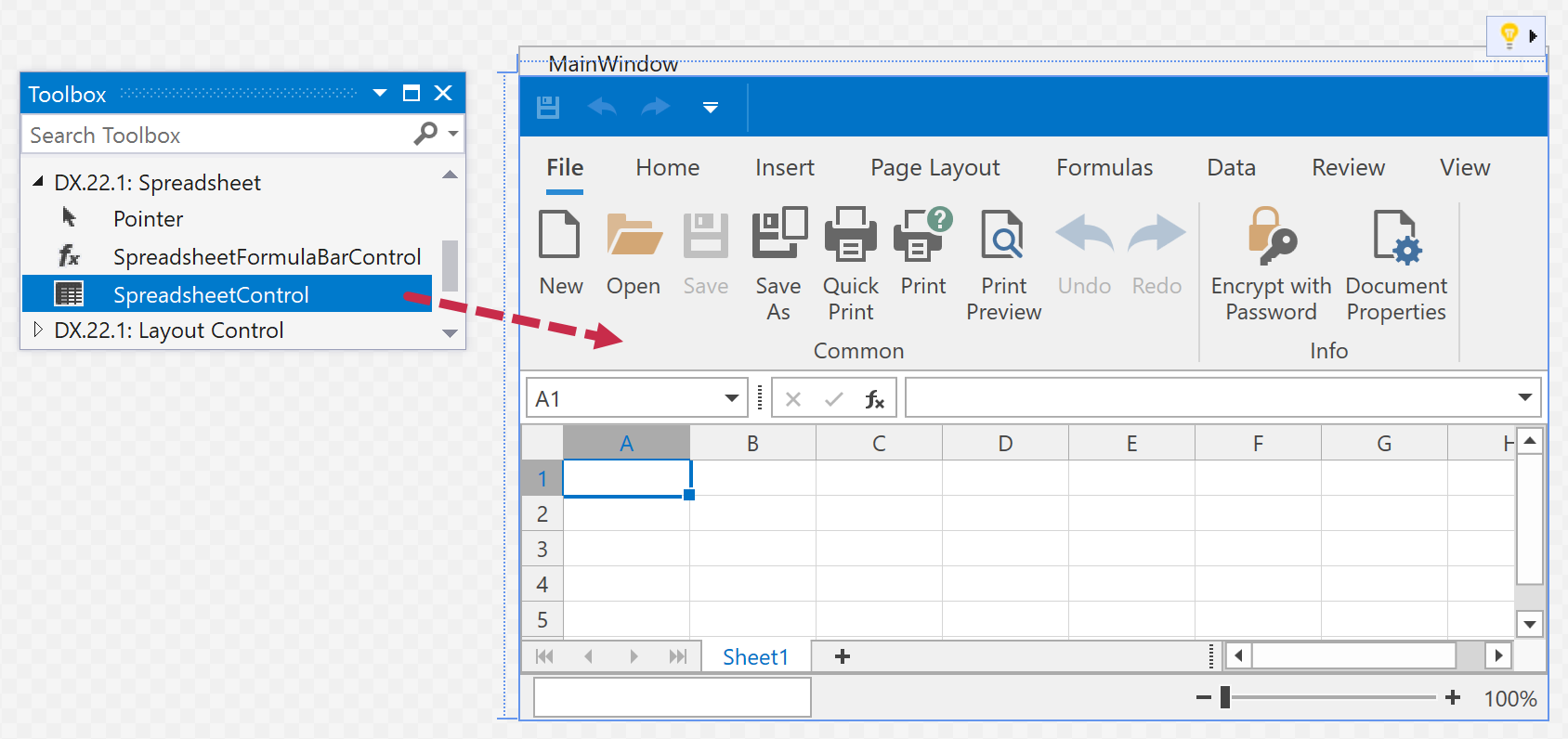Switch to the Home ribbon tab
Image resolution: width=1568 pixels, height=739 pixels.
click(667, 168)
